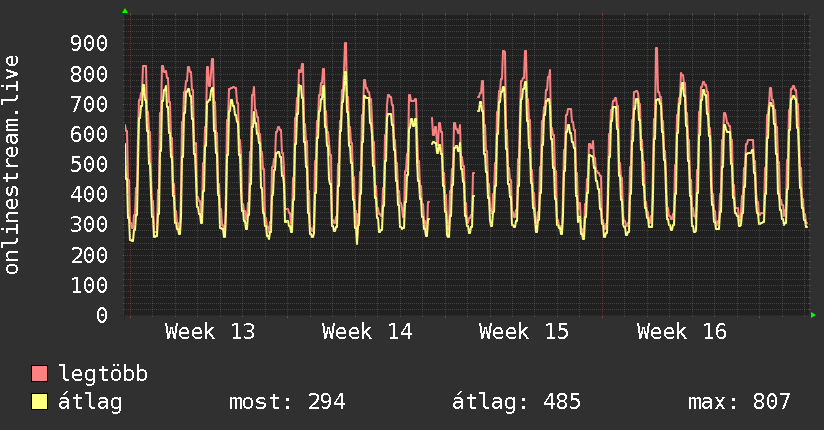824x430 pixels.
Task: Select the átlag legend label beside yellow swatch
Action: tap(90, 402)
